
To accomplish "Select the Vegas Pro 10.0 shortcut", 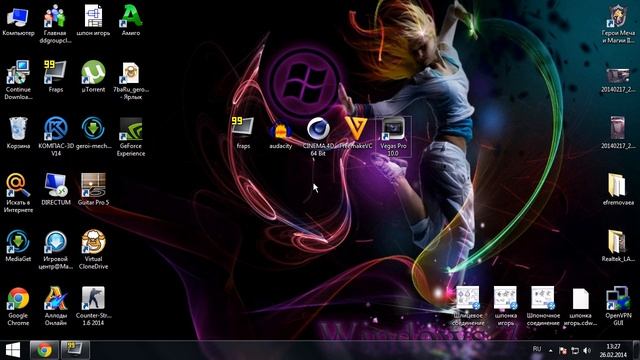I will click(393, 136).
